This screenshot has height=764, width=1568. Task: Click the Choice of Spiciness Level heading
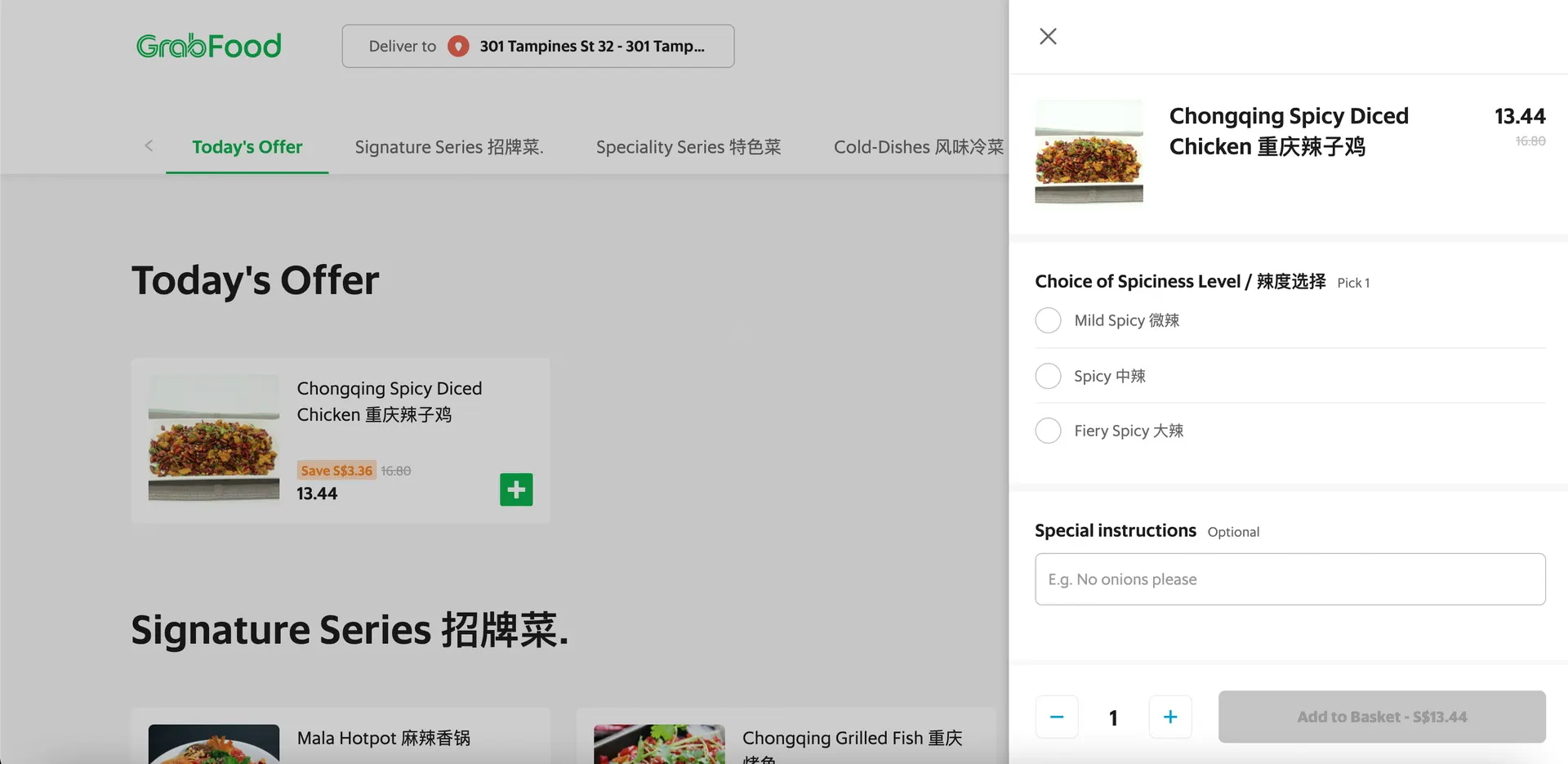[1180, 281]
